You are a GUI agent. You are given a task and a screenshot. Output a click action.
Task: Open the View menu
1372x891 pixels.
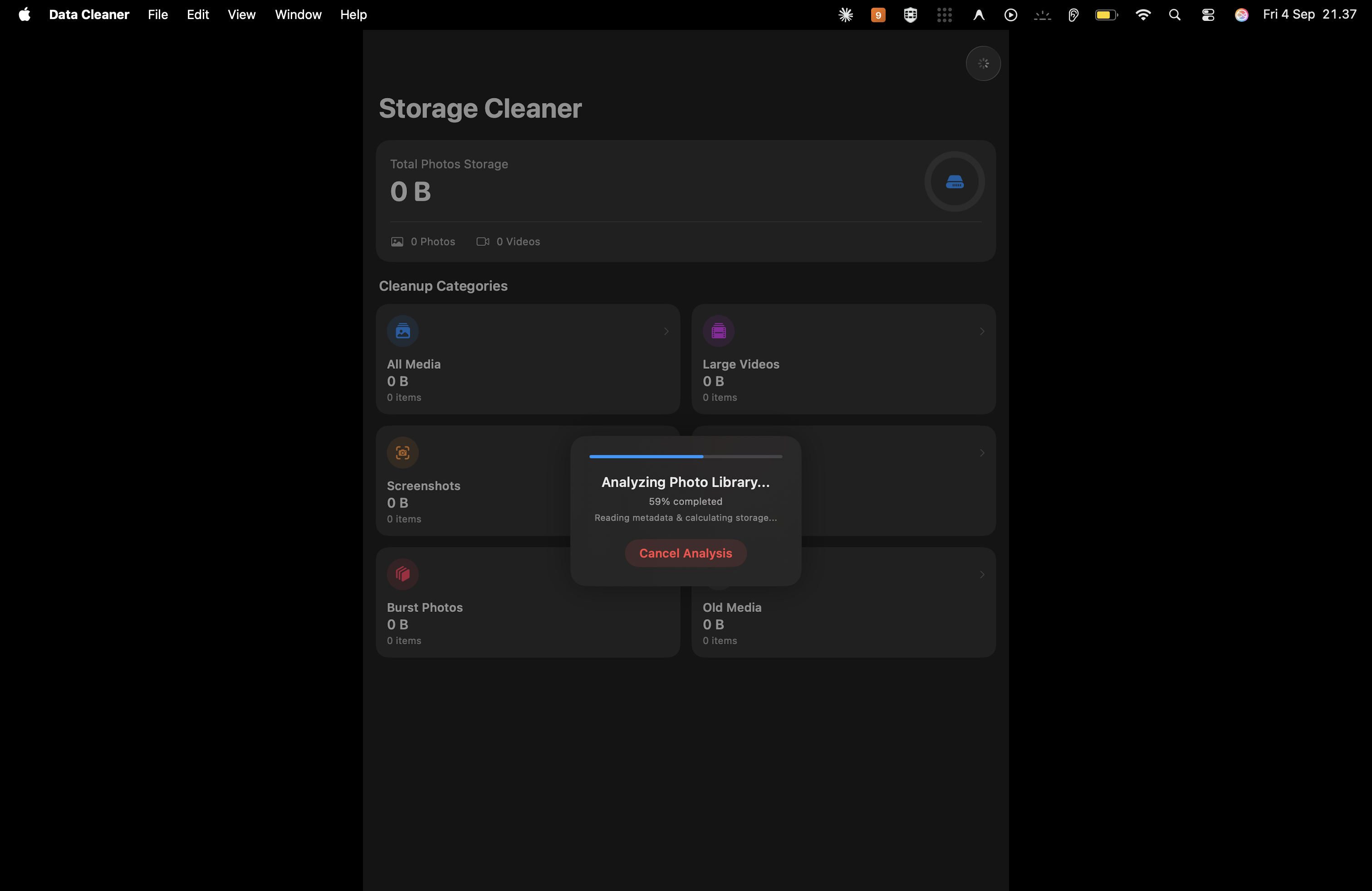241,15
